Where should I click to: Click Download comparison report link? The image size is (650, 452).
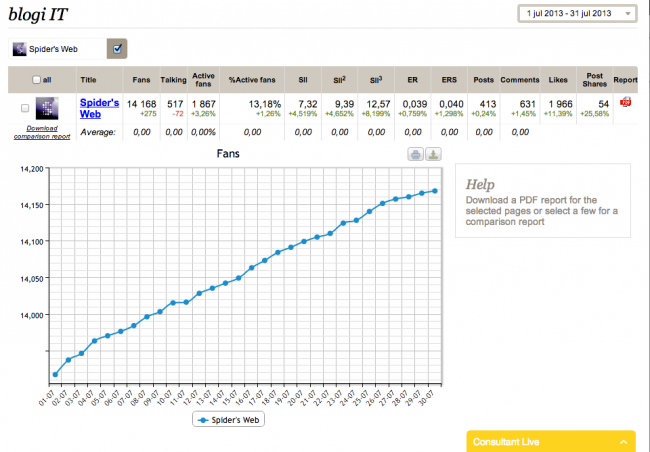[x=42, y=132]
